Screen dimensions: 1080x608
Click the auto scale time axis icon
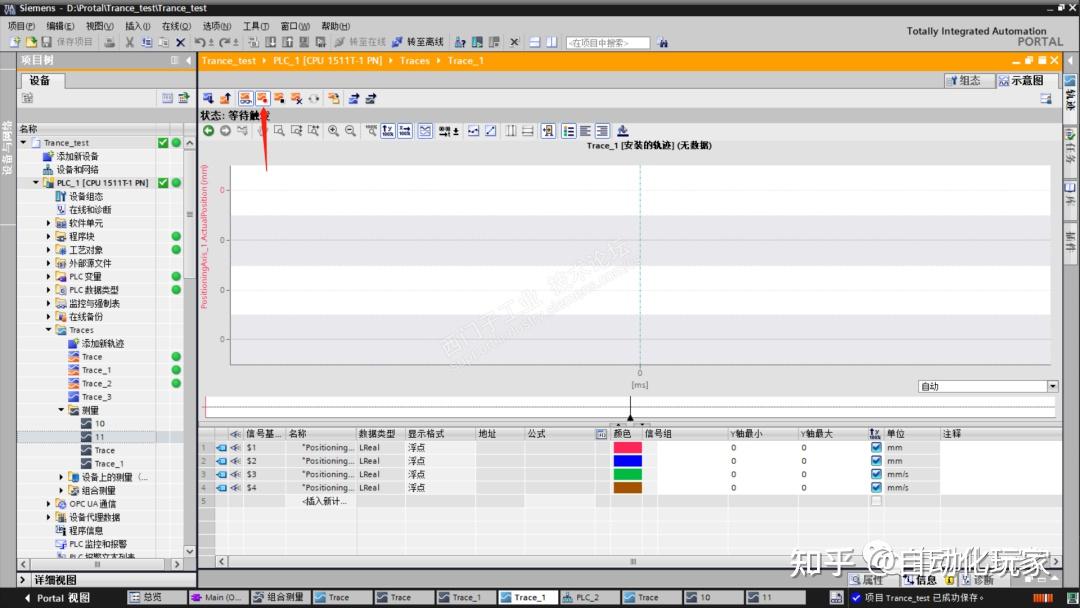(x=405, y=131)
